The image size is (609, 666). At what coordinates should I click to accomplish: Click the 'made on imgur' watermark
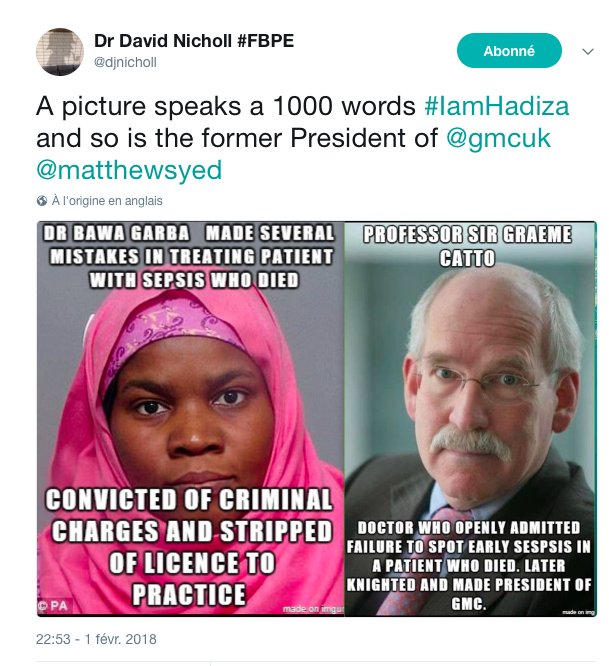coord(313,609)
